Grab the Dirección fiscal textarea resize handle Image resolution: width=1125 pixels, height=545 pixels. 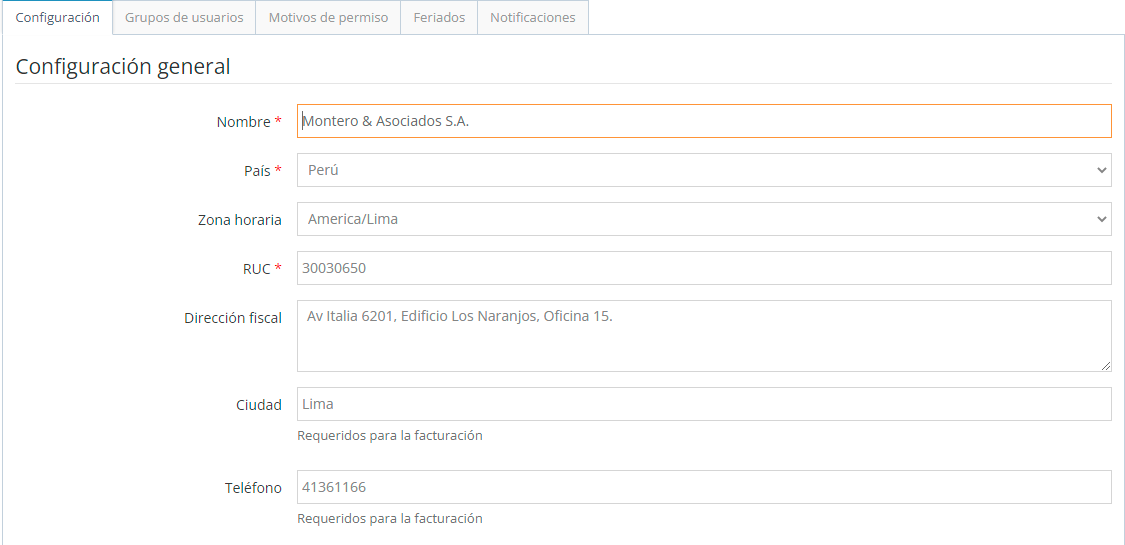(x=1105, y=366)
